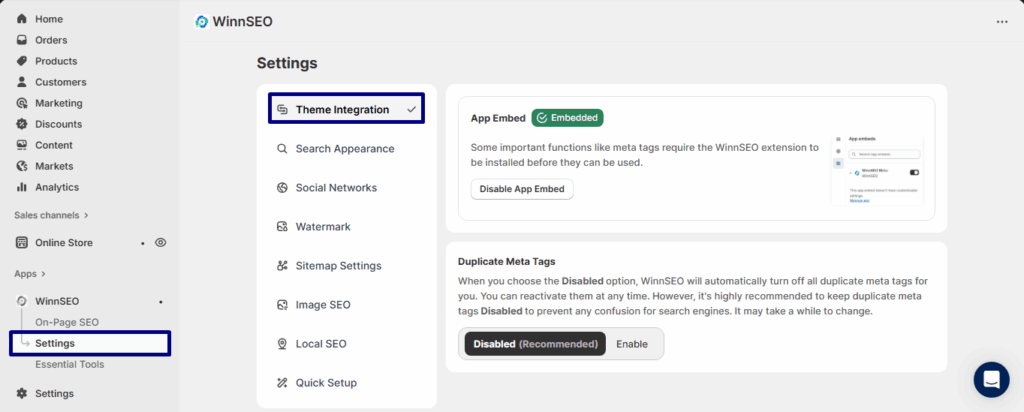Click the Home house icon in sidebar
This screenshot has height=412, width=1024.
(22, 19)
